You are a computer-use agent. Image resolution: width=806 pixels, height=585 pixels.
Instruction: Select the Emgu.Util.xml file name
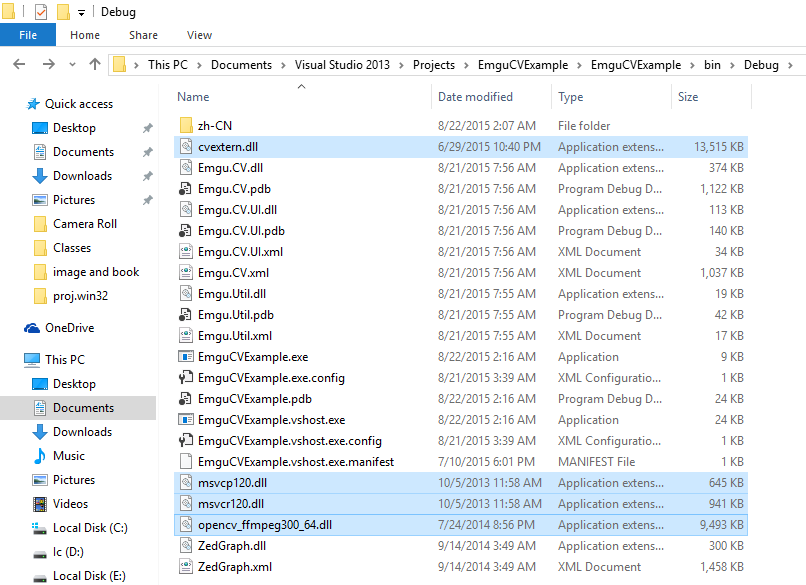pyautogui.click(x=235, y=336)
